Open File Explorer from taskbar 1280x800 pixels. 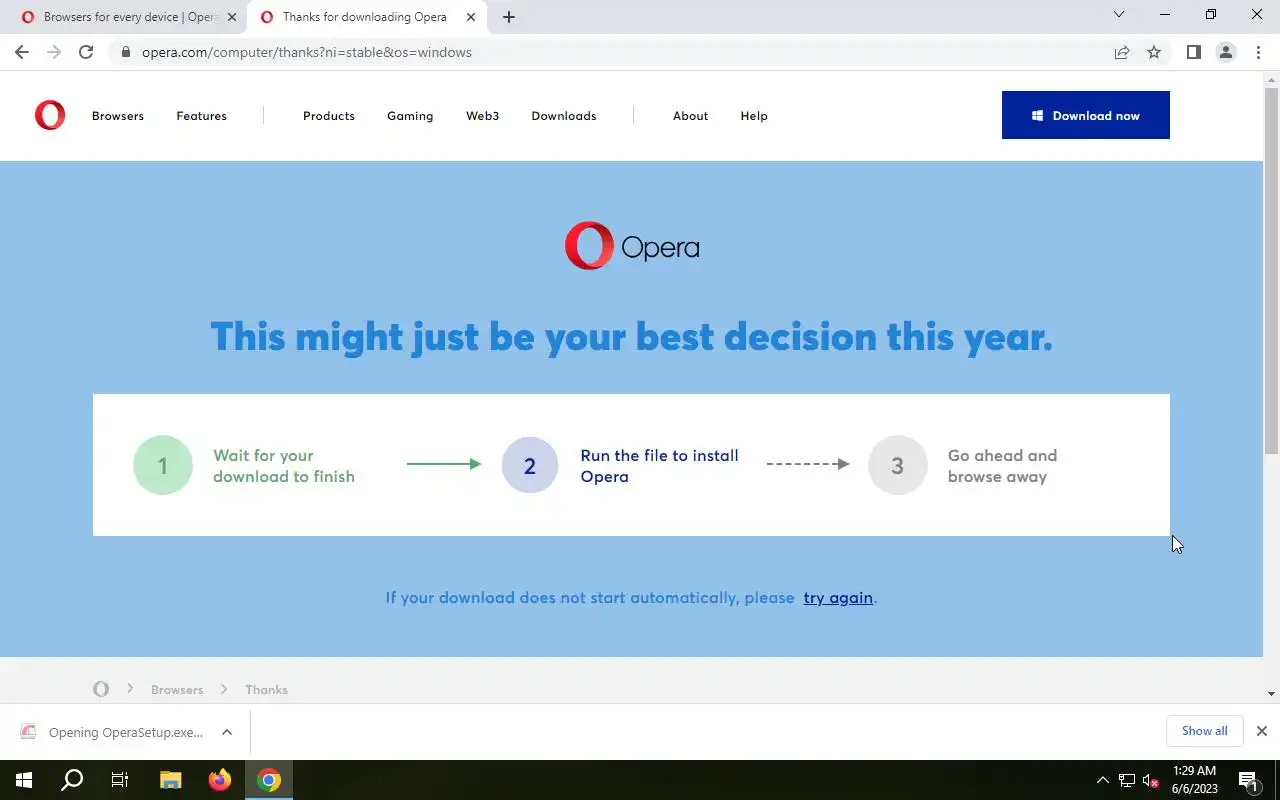click(171, 780)
